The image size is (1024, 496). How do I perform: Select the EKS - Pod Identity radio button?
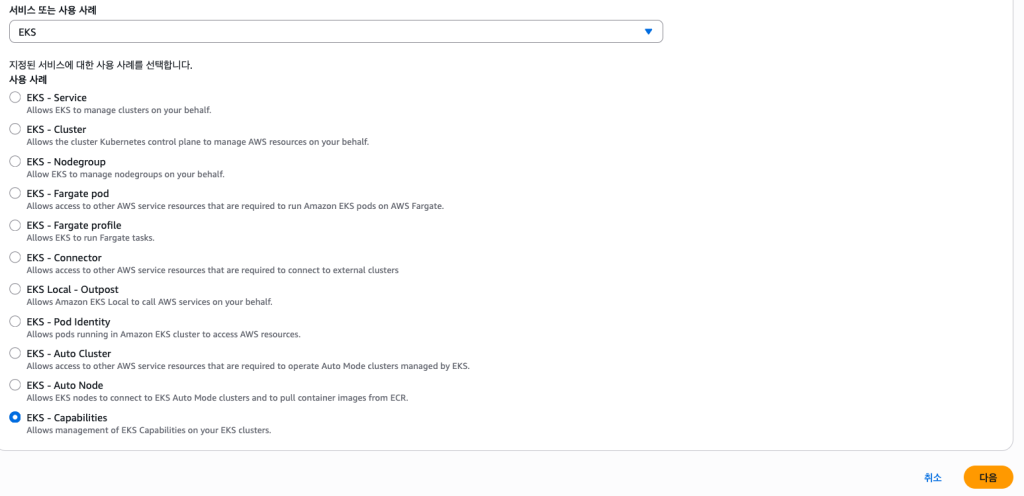(15, 321)
